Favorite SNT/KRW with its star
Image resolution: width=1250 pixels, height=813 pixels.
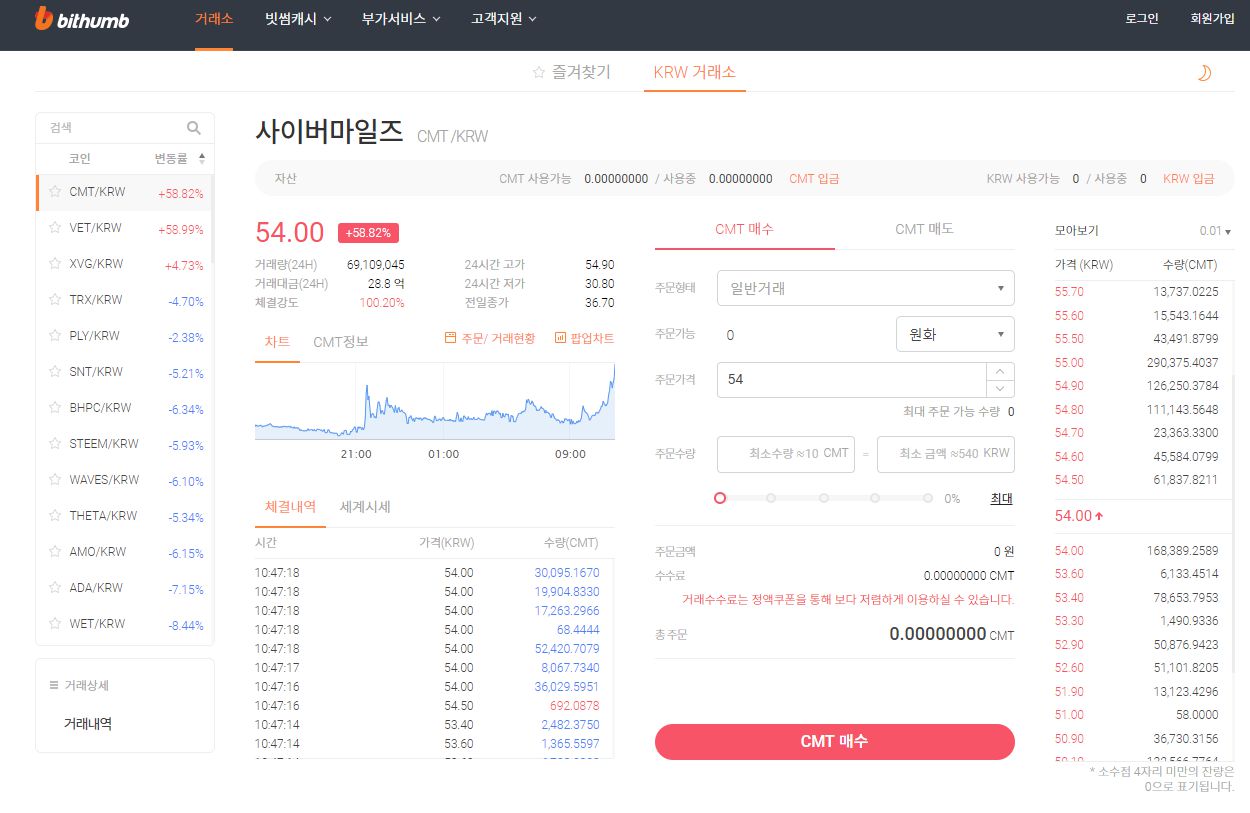(55, 372)
